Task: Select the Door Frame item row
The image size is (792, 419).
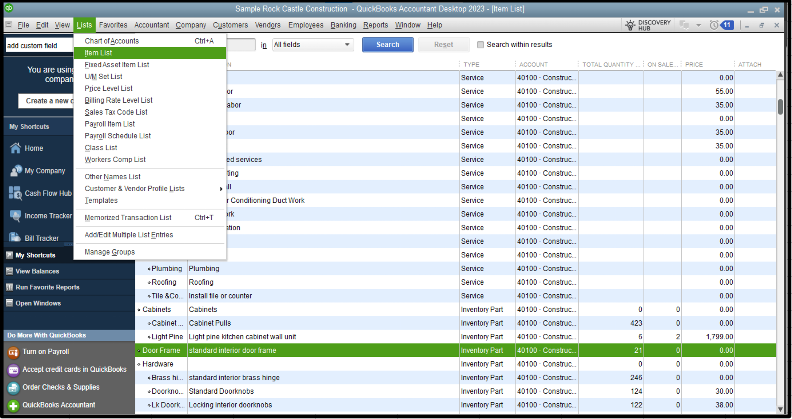Action: pos(456,350)
